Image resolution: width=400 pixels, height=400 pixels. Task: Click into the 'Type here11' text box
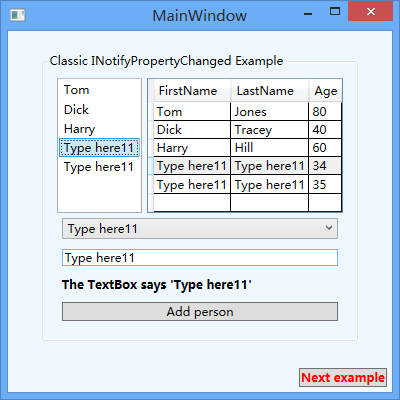200,258
